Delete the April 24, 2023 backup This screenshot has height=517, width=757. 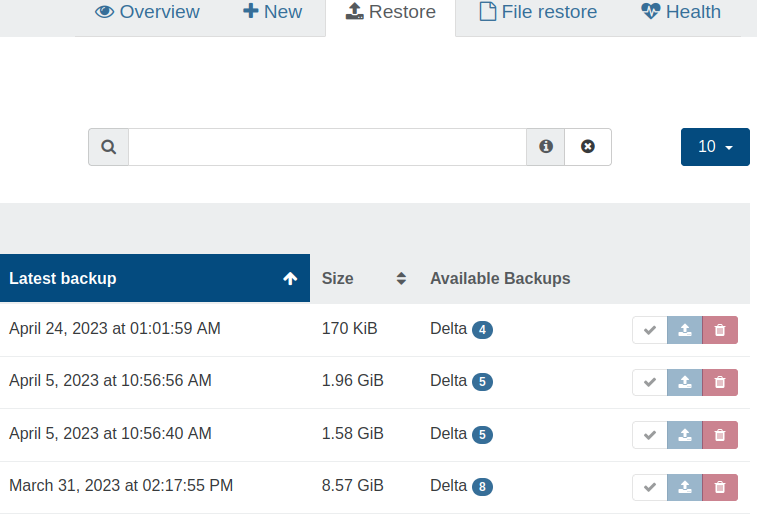pos(720,330)
